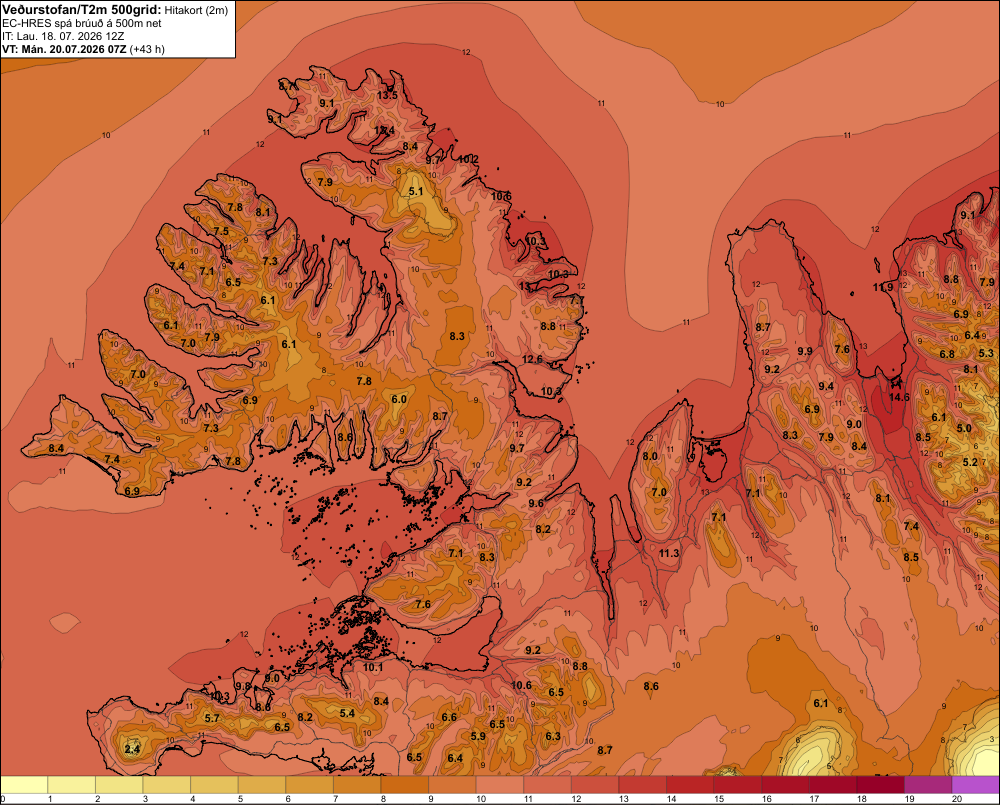Click the 2.4 temperature value

(132, 750)
